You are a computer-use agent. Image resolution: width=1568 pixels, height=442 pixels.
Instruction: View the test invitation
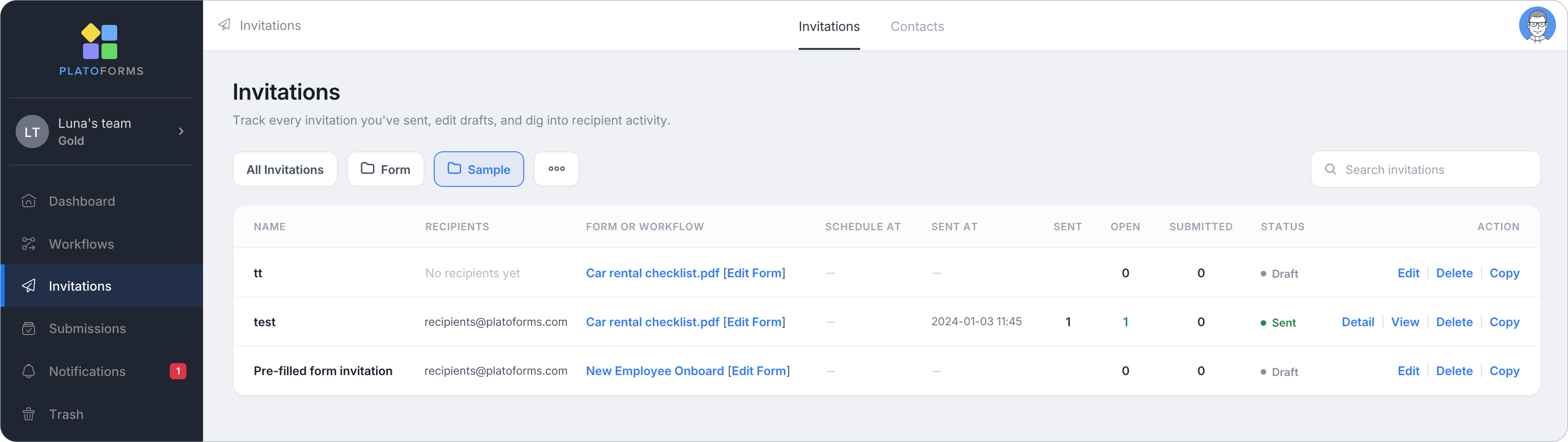(x=1405, y=322)
